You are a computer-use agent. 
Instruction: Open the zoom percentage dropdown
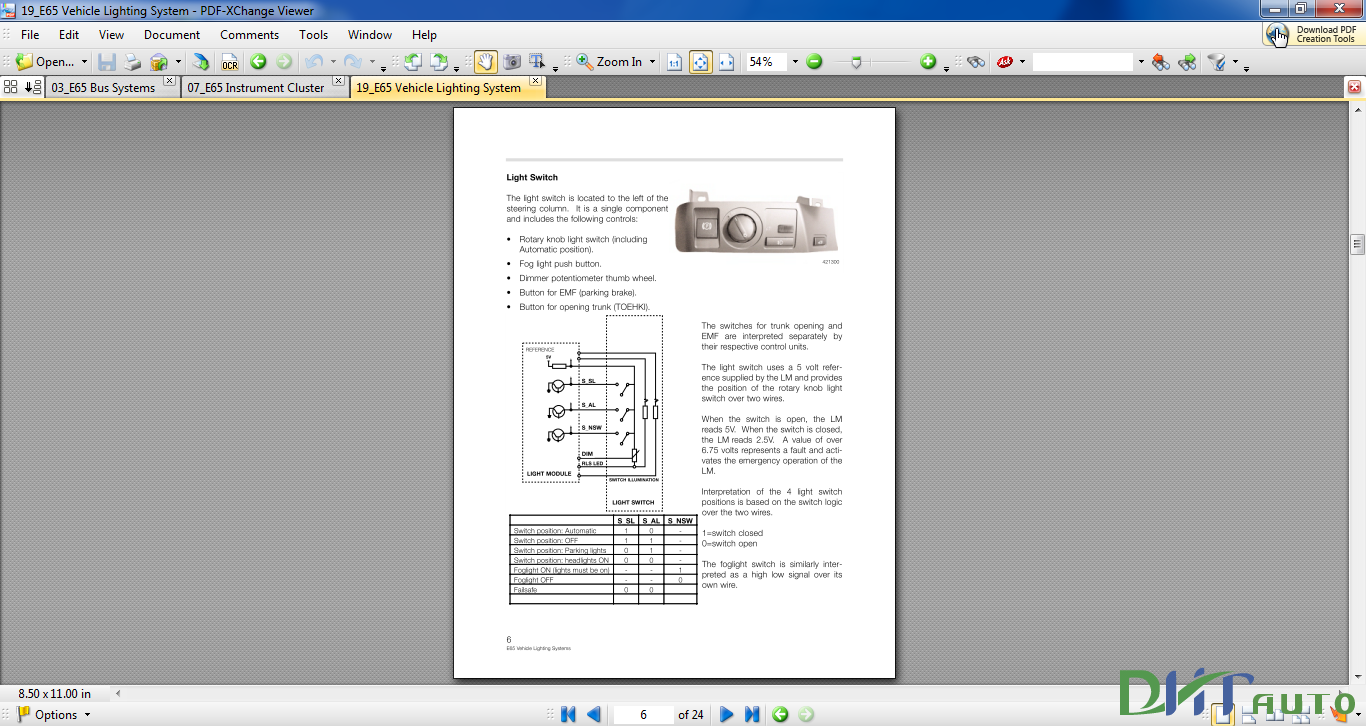(795, 62)
